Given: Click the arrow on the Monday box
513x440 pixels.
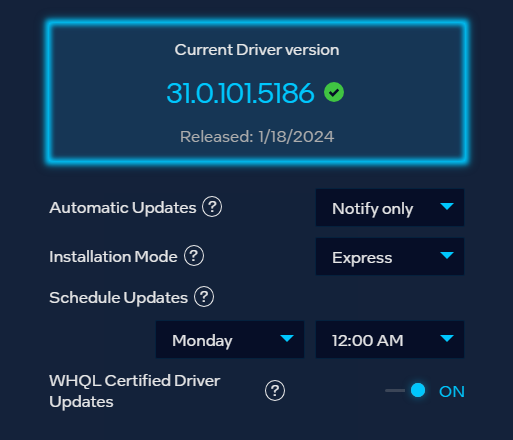Looking at the screenshot, I should pyautogui.click(x=287, y=339).
